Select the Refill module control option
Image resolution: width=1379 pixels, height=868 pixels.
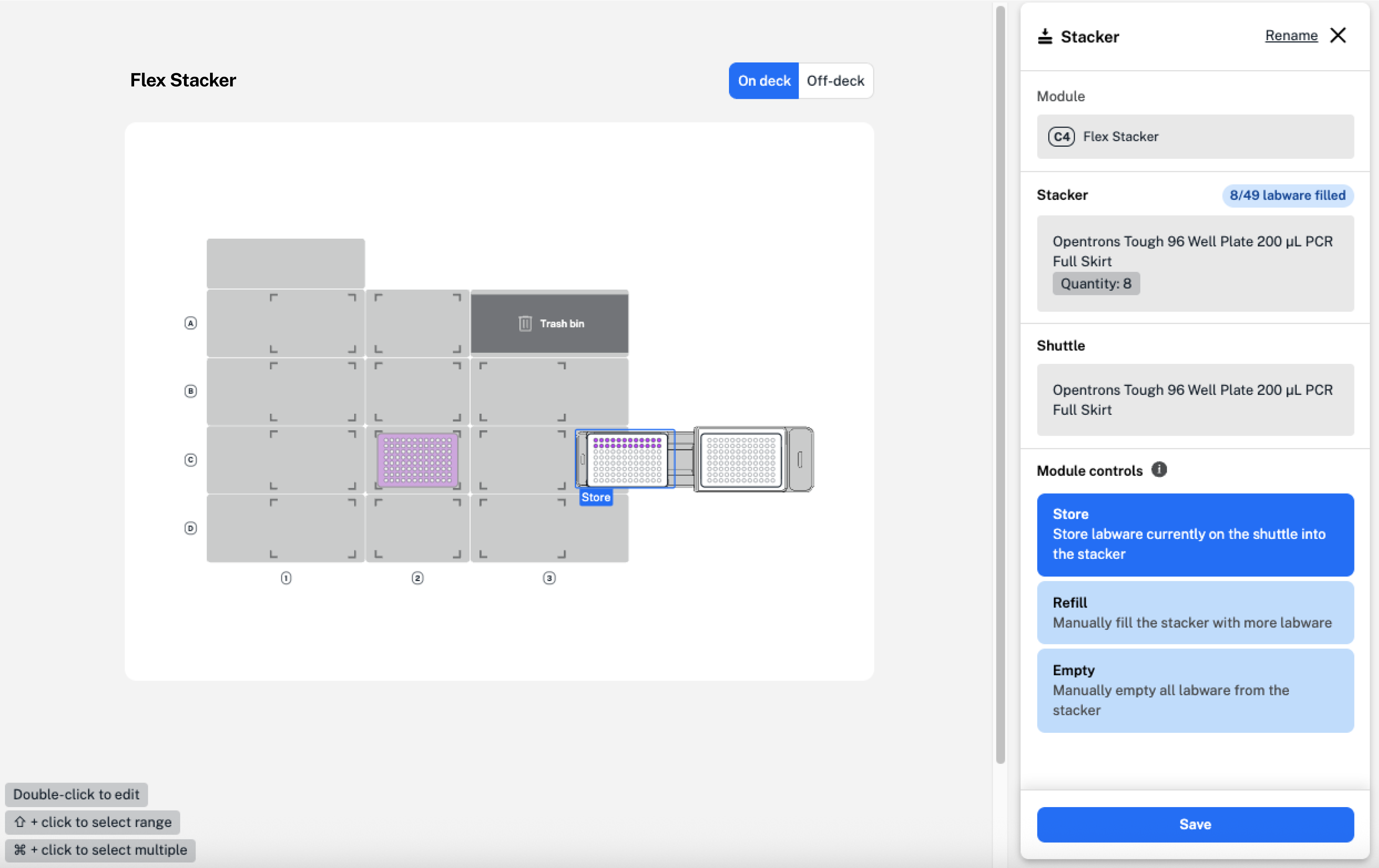point(1195,613)
